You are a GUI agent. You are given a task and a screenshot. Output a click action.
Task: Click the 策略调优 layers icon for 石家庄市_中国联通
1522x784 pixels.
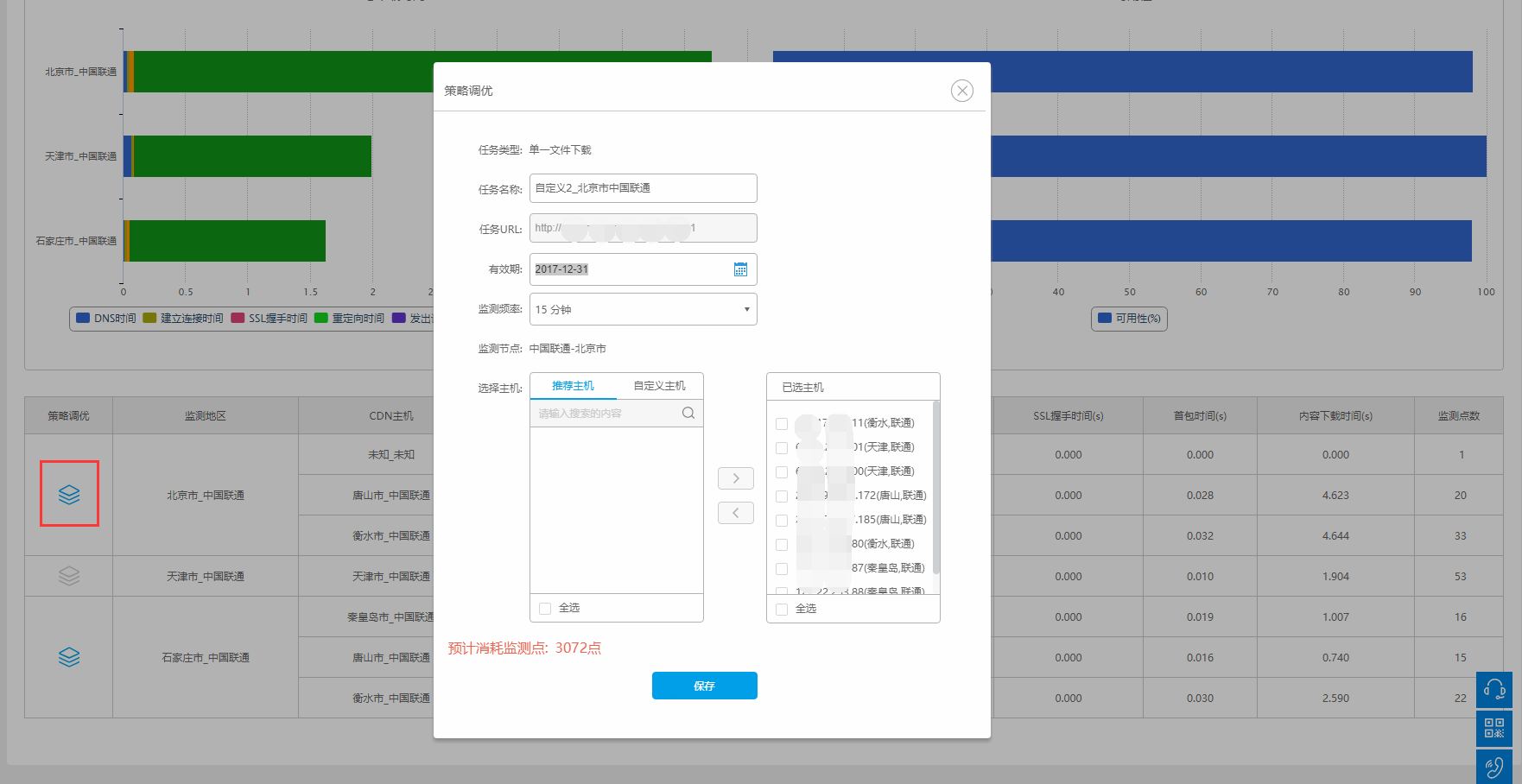pyautogui.click(x=69, y=657)
